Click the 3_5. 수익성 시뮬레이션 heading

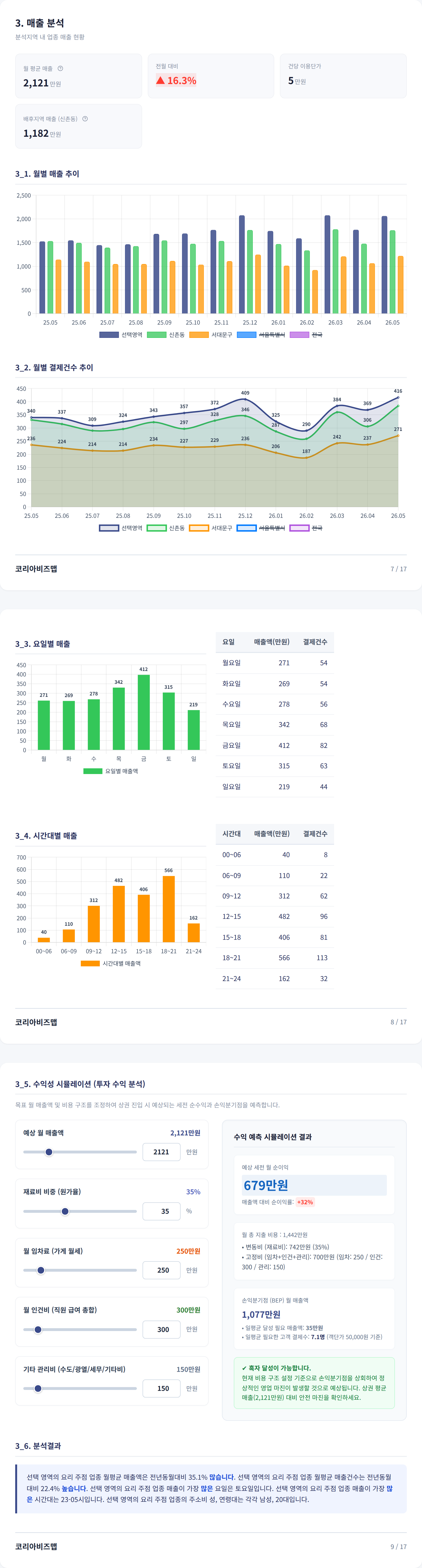[80, 1084]
